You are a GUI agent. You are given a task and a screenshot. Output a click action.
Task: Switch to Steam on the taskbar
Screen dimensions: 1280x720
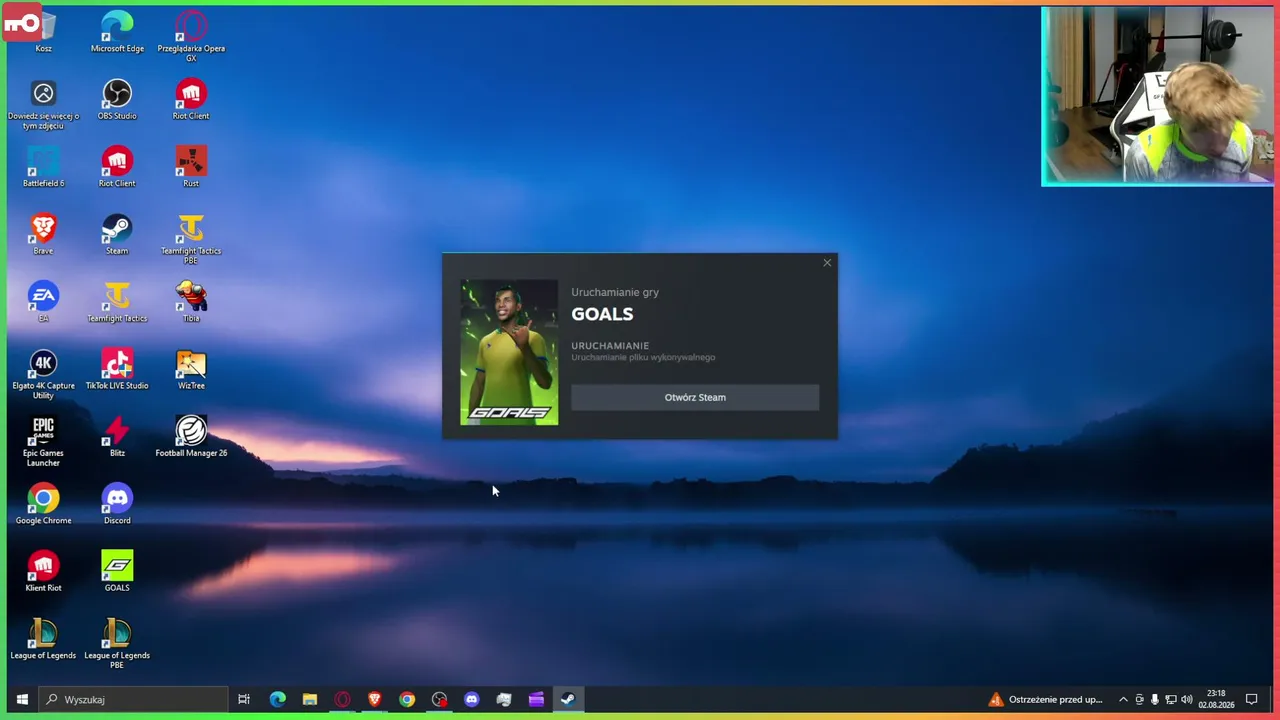568,699
